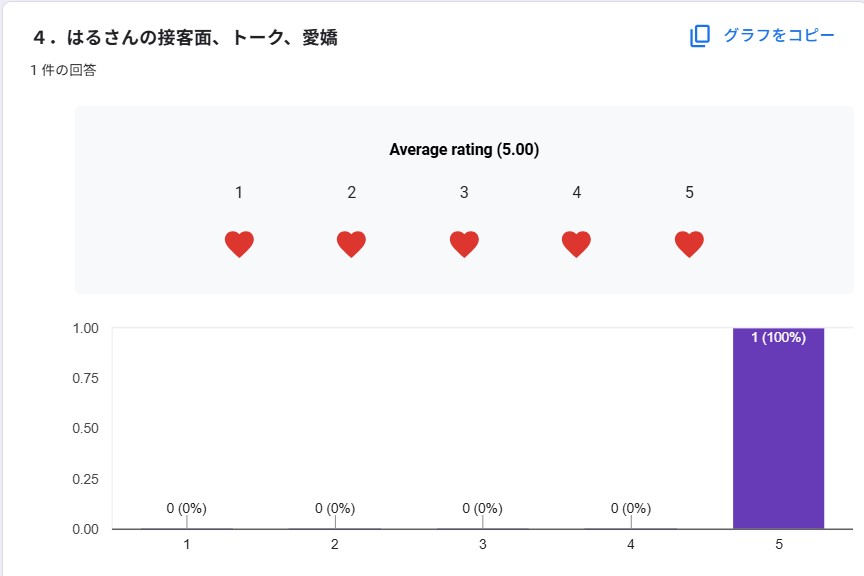
Task: Click the third heart under rating 3
Action: [464, 244]
